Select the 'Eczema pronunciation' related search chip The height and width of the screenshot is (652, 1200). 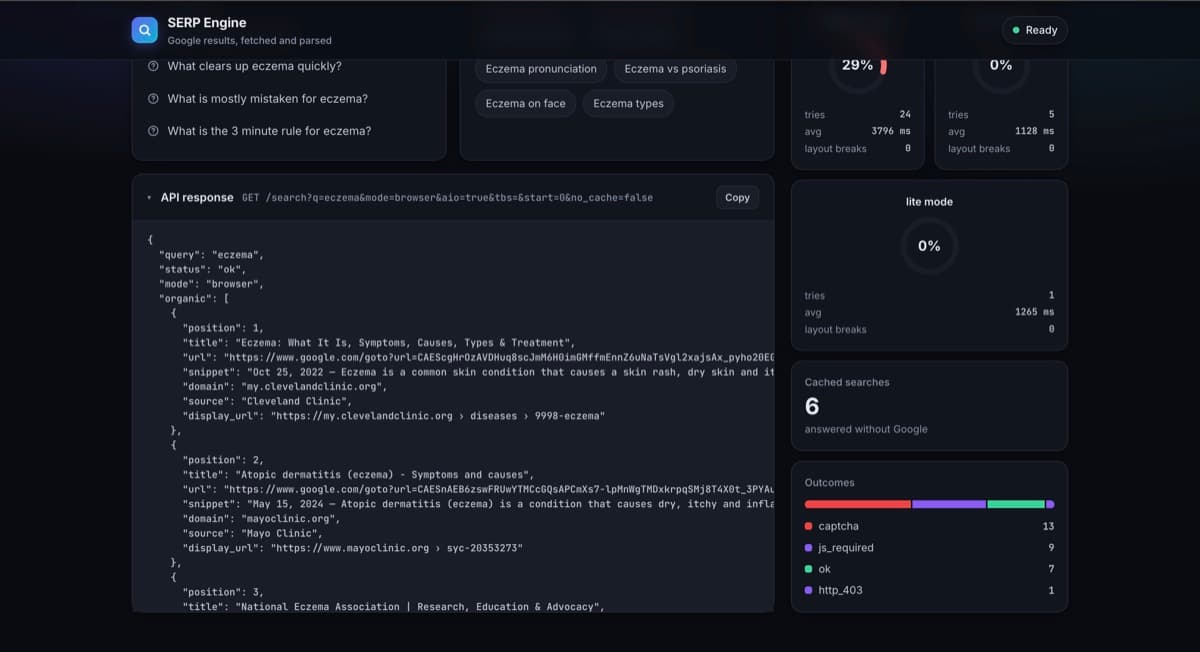[541, 69]
